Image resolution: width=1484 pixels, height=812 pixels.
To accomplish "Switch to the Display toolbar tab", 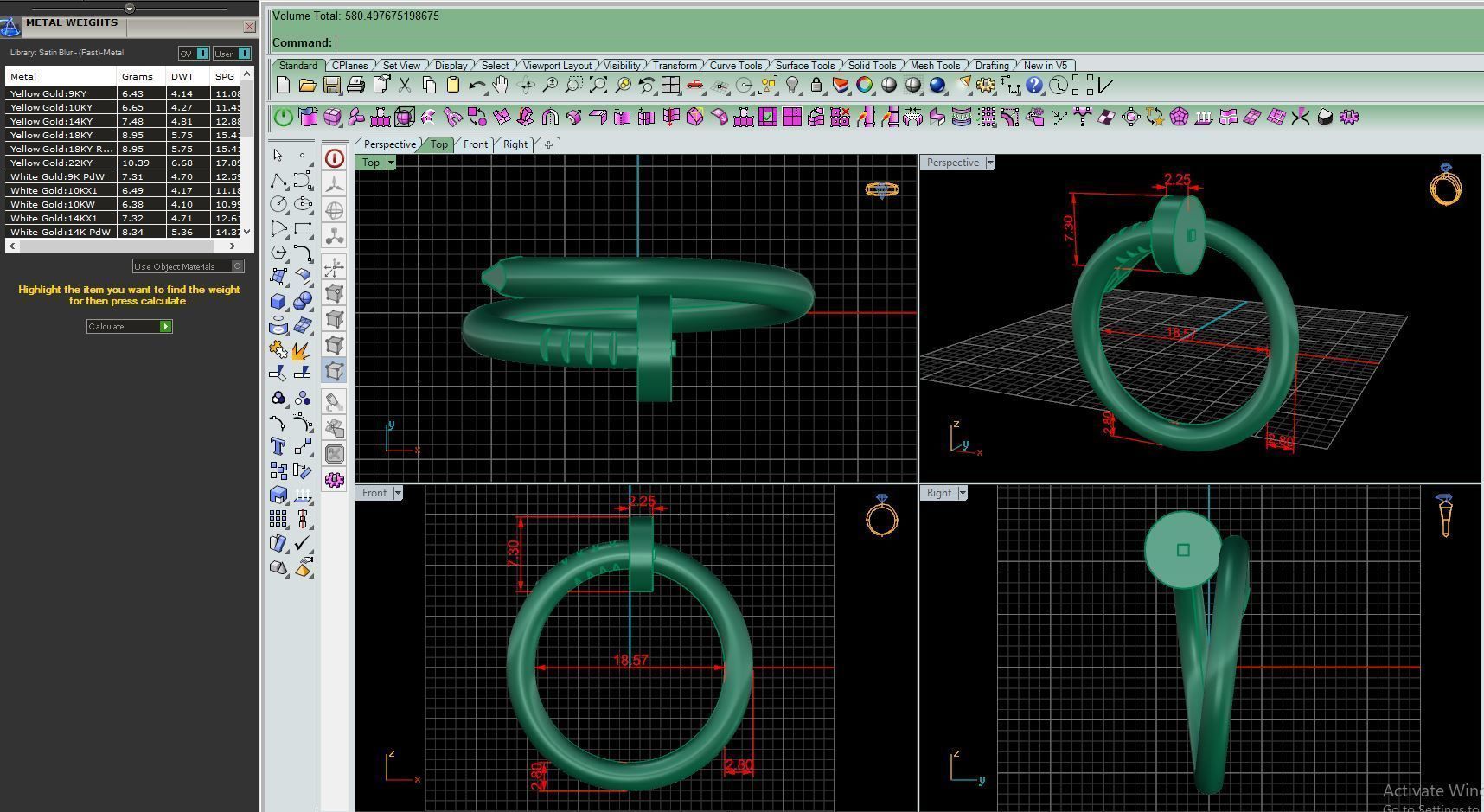I will 451,66.
